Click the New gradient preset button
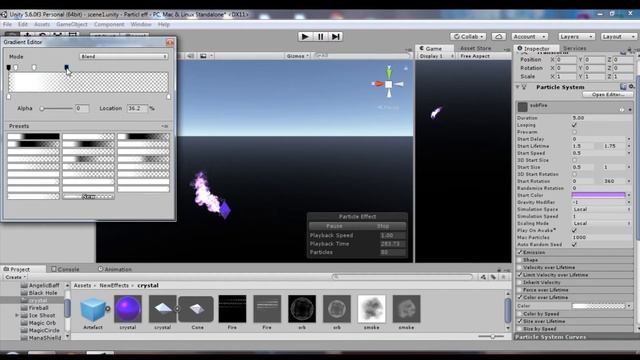 point(89,196)
